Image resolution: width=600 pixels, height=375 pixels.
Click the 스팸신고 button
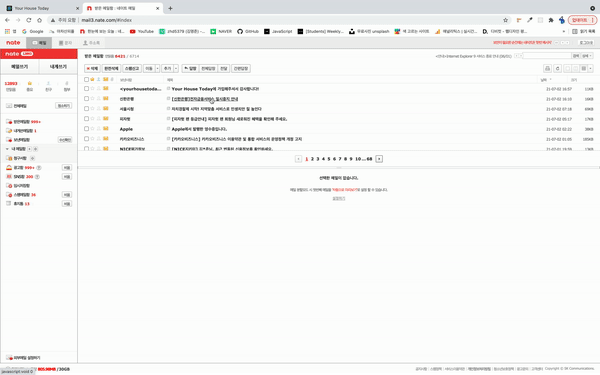pos(132,68)
